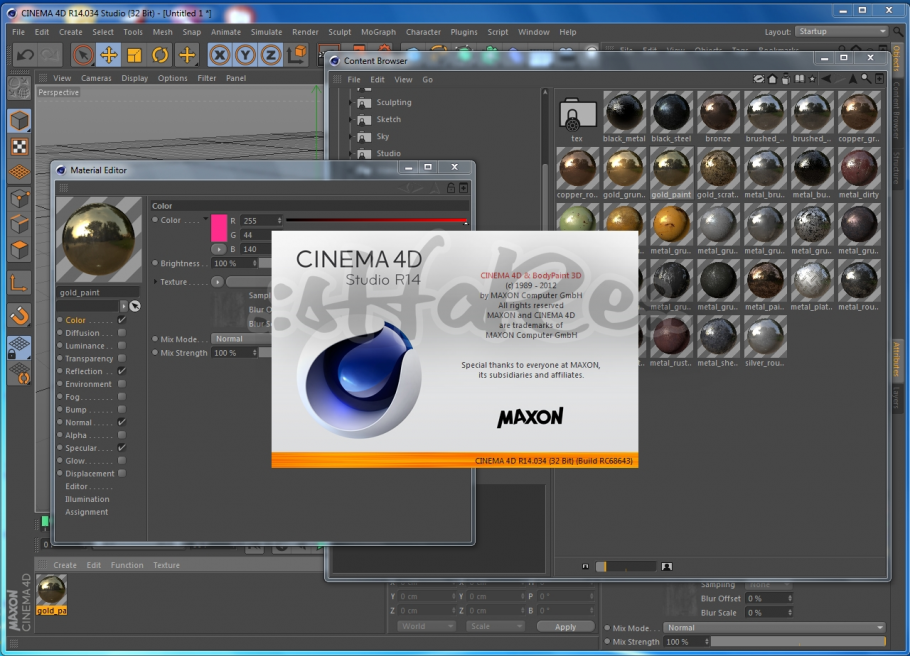This screenshot has height=656, width=910.
Task: Enable Texture mode checkerboard icon
Action: point(20,147)
